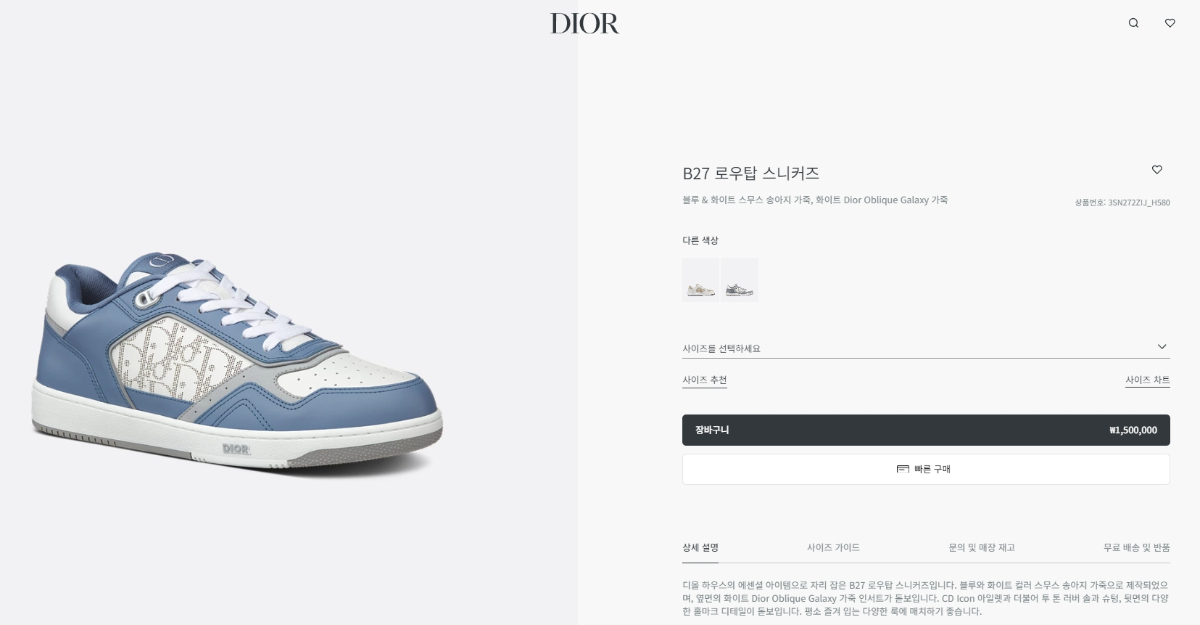Click the blue B27 sneaker product image
Viewport: 1200px width, 625px height.
click(237, 362)
